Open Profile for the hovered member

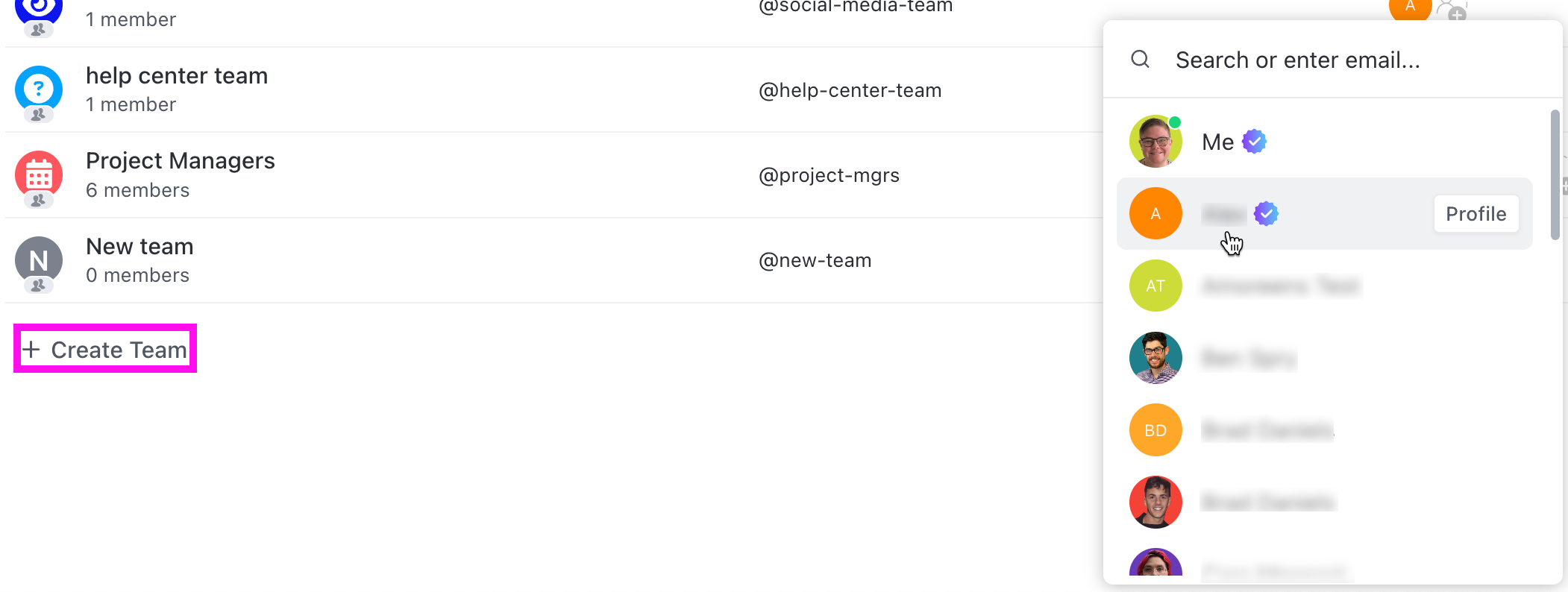[1476, 214]
